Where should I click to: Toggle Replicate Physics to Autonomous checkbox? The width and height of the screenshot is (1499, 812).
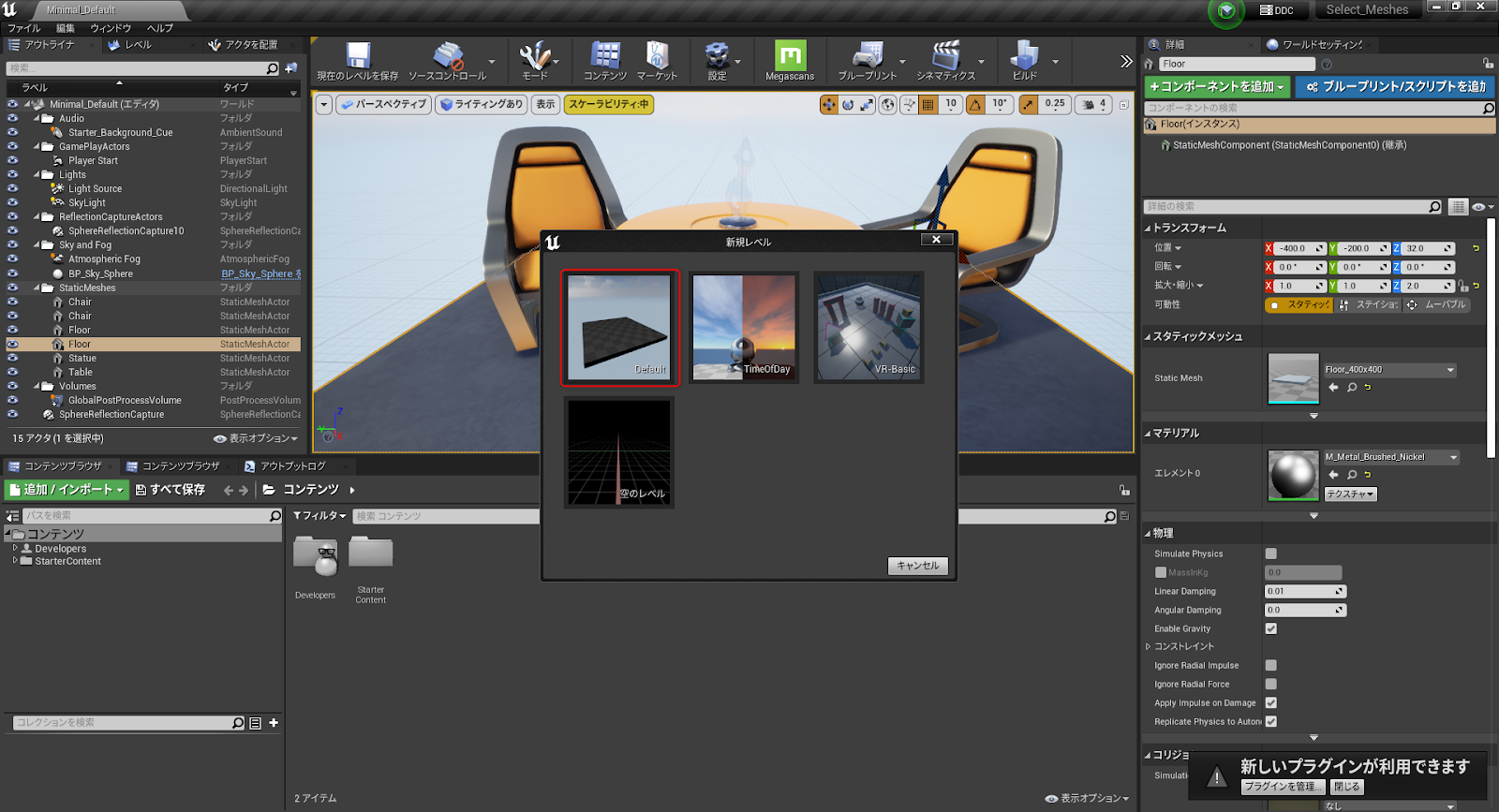tap(1271, 721)
